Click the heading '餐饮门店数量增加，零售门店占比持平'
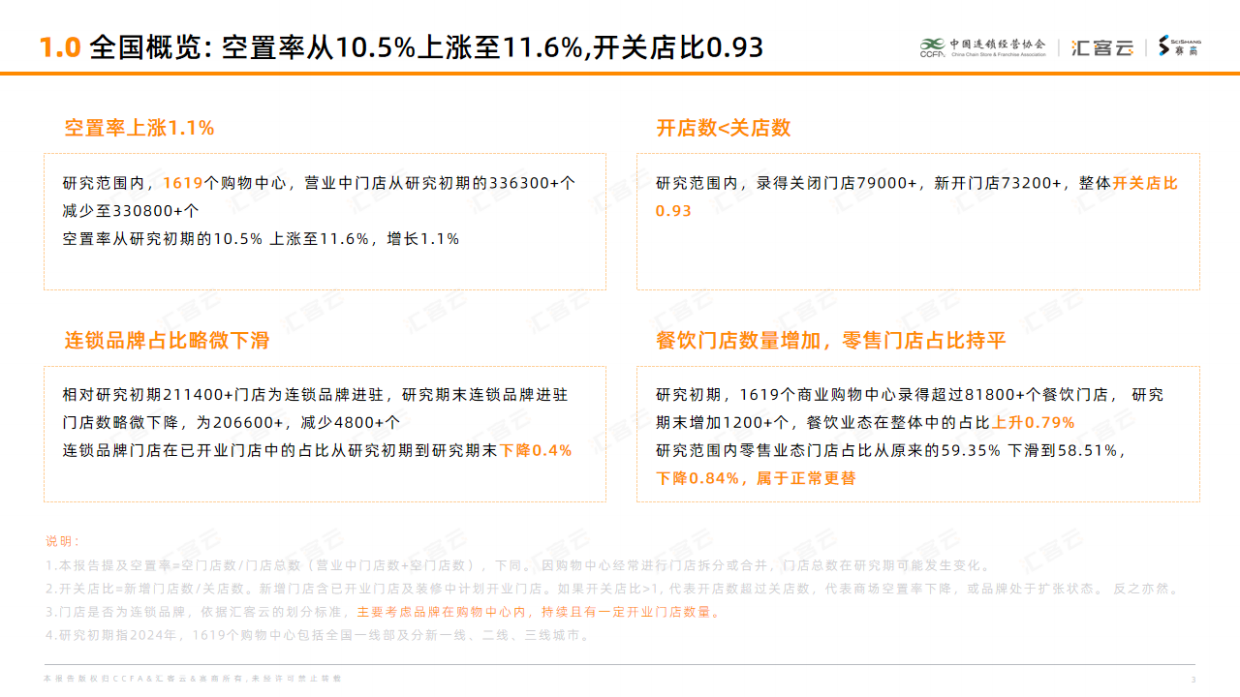Screen dimensions: 1240x697 [x=831, y=341]
